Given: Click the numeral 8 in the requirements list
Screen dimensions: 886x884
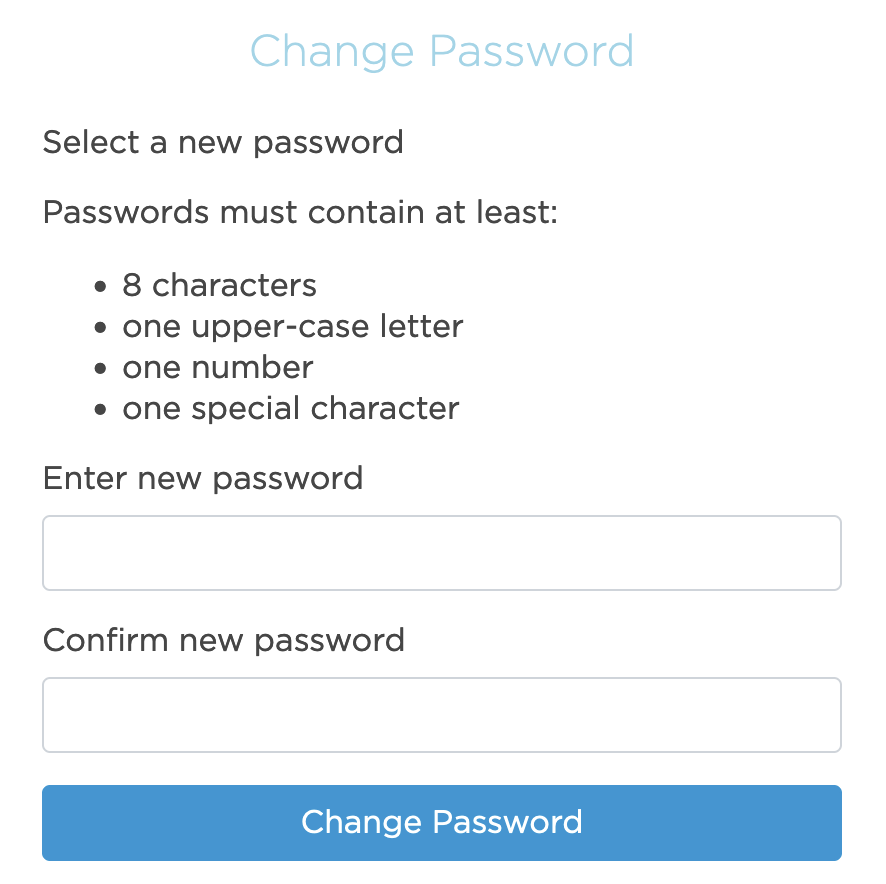Looking at the screenshot, I should click(x=132, y=284).
